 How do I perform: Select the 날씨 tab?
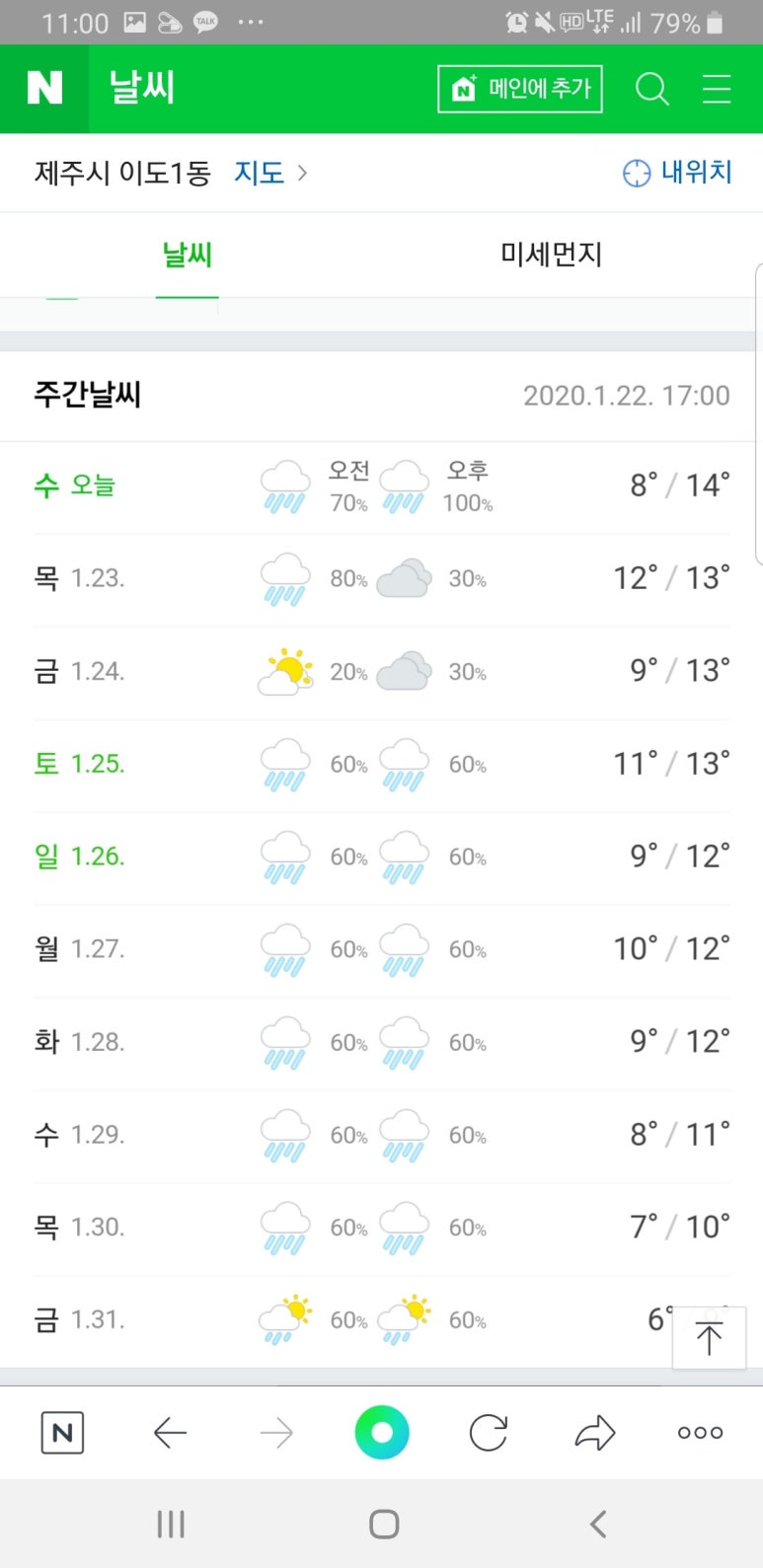tap(188, 255)
